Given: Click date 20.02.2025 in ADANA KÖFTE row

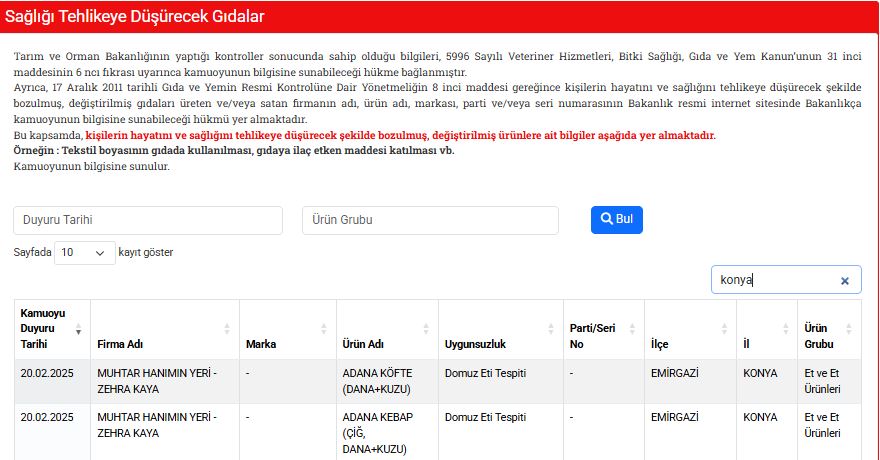Looking at the screenshot, I should (x=47, y=373).
